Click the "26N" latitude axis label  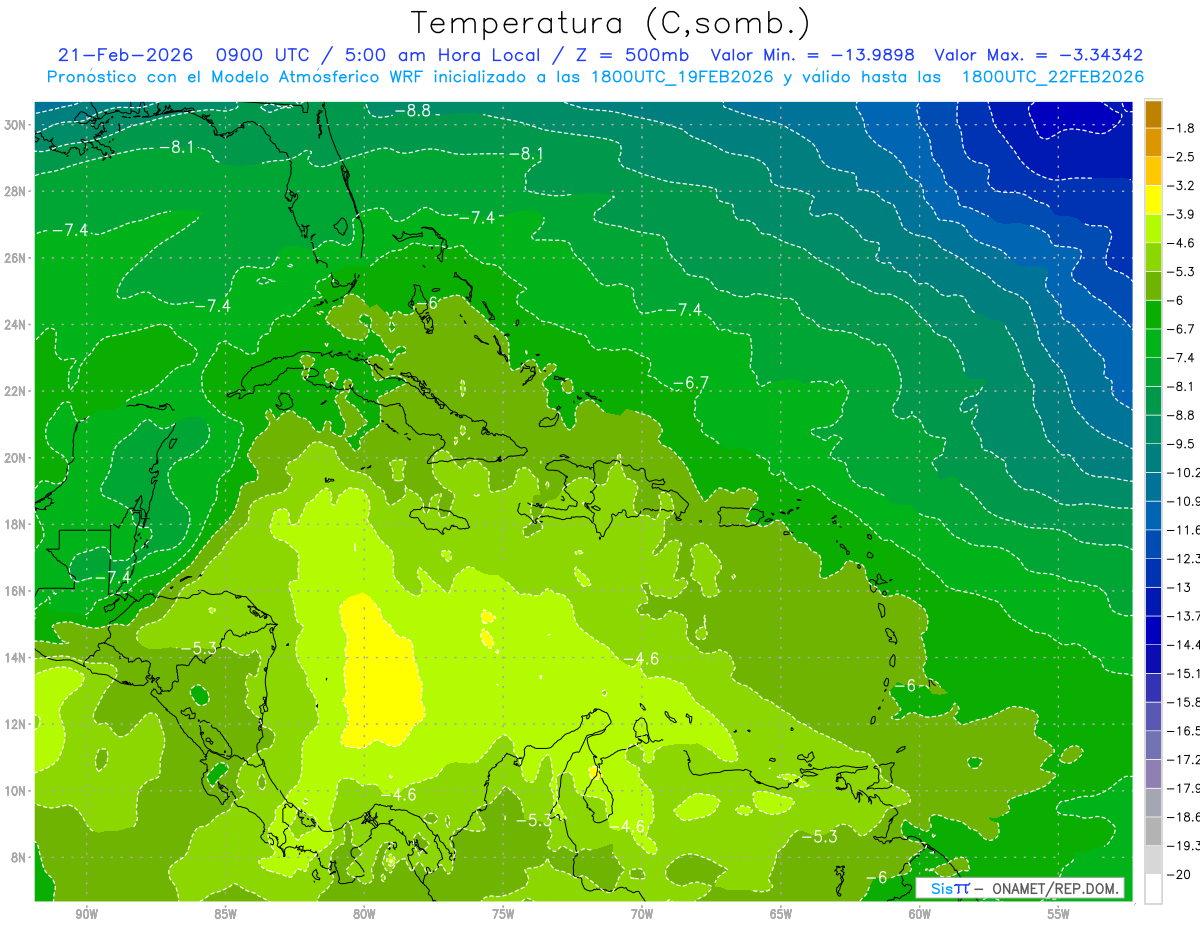15,258
